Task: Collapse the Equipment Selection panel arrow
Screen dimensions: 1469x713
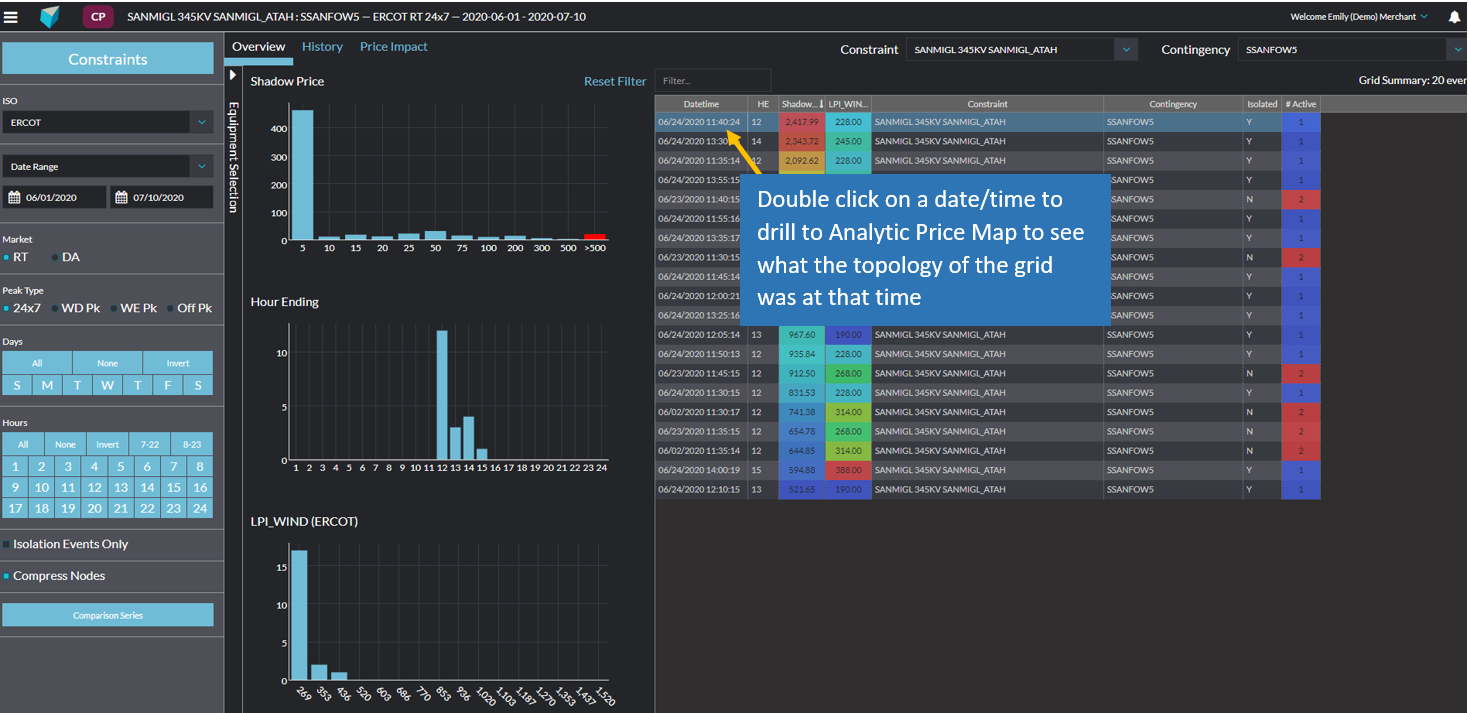Action: (233, 75)
